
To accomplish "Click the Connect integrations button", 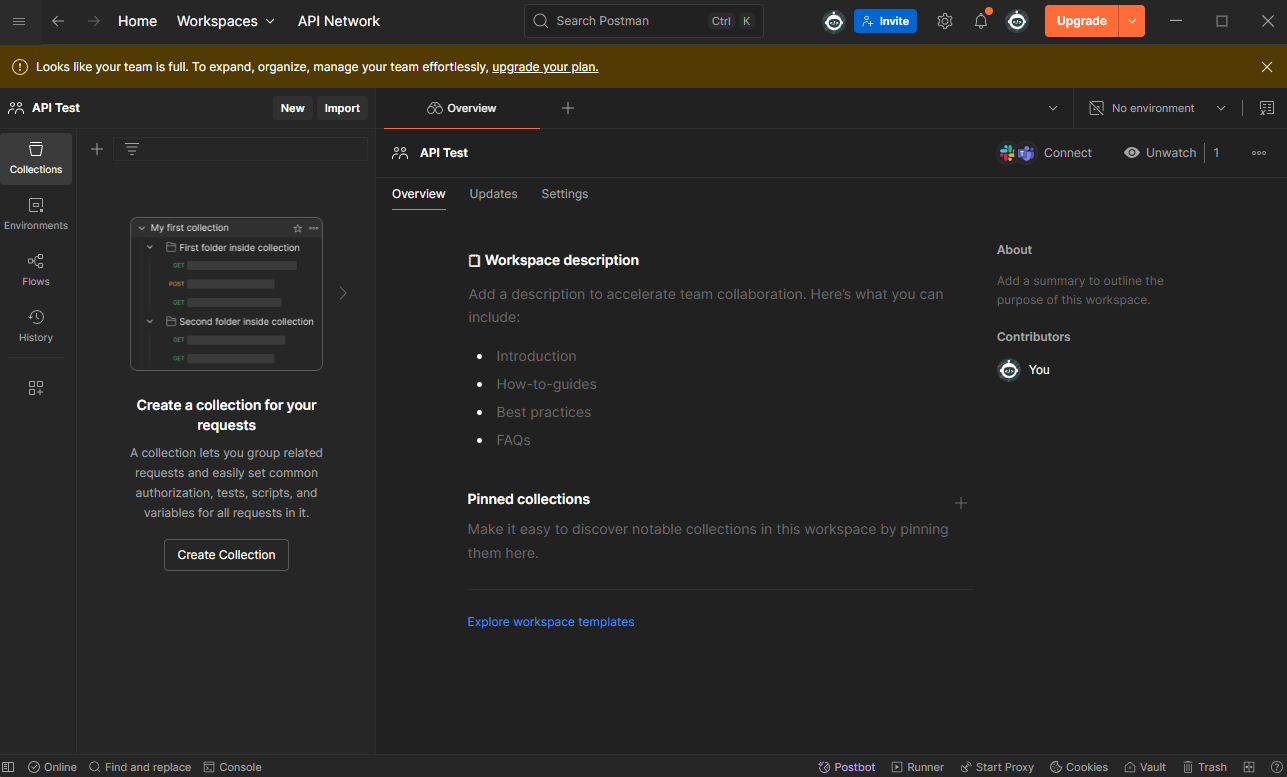I will pos(1046,153).
